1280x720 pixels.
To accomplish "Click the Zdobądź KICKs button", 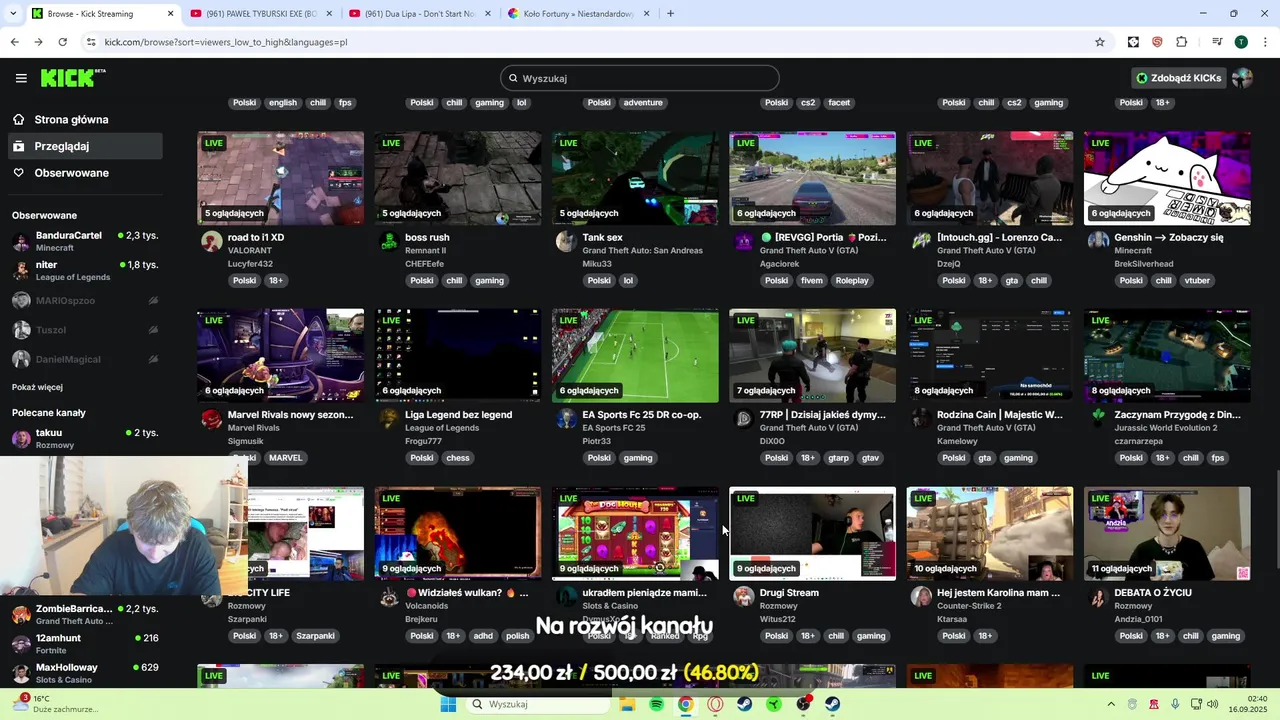I will 1179,78.
